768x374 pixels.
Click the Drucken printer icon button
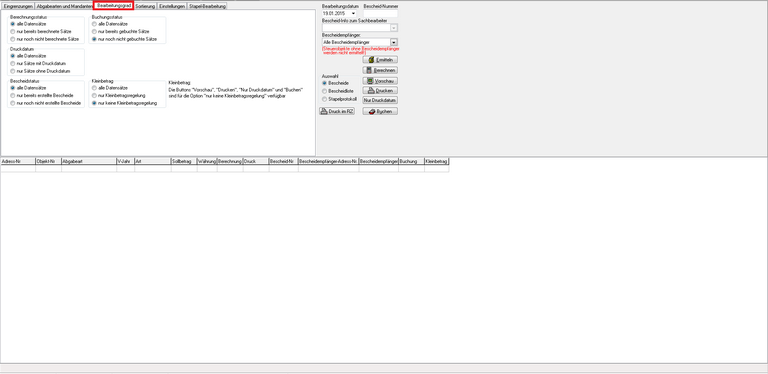click(380, 91)
